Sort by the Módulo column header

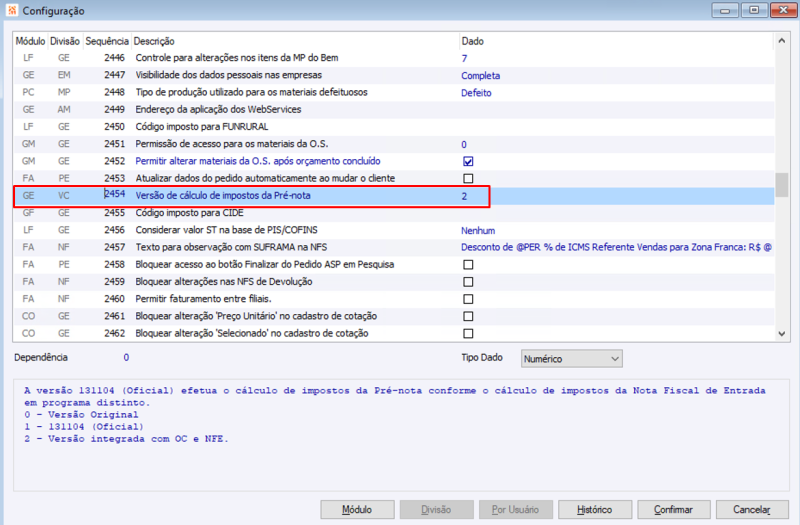click(30, 41)
